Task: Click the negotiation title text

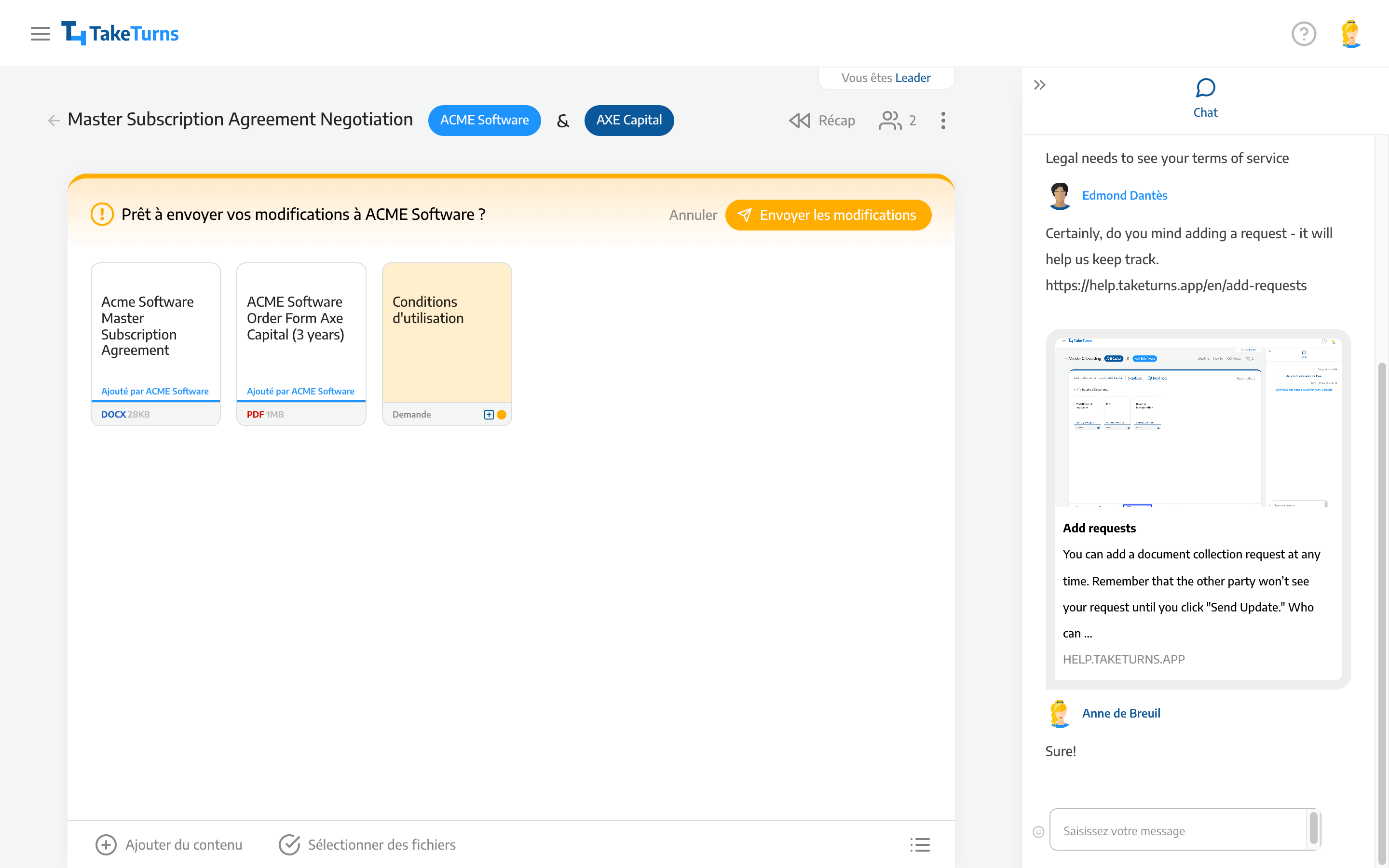Action: (x=240, y=120)
